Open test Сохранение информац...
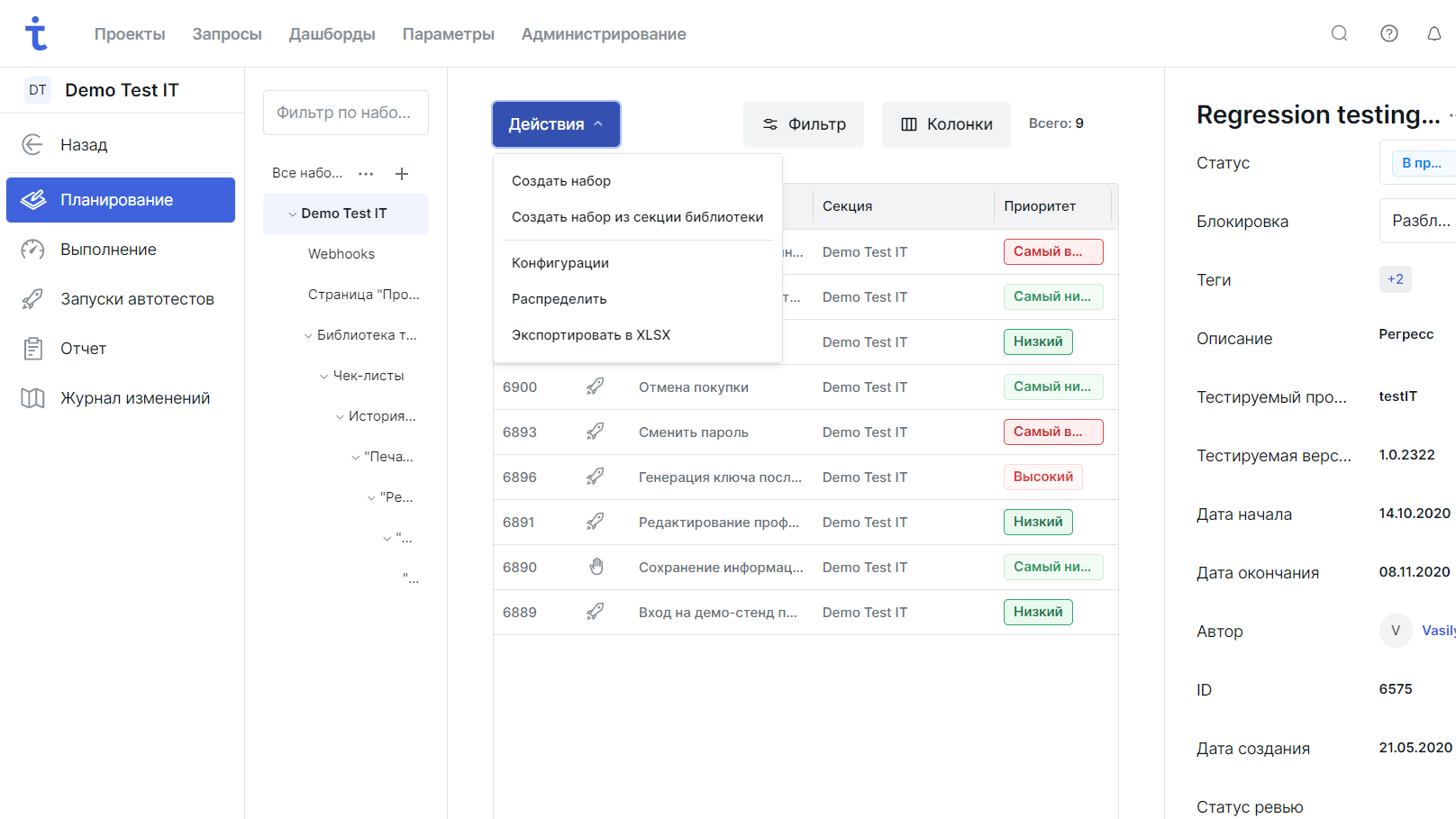 click(721, 568)
